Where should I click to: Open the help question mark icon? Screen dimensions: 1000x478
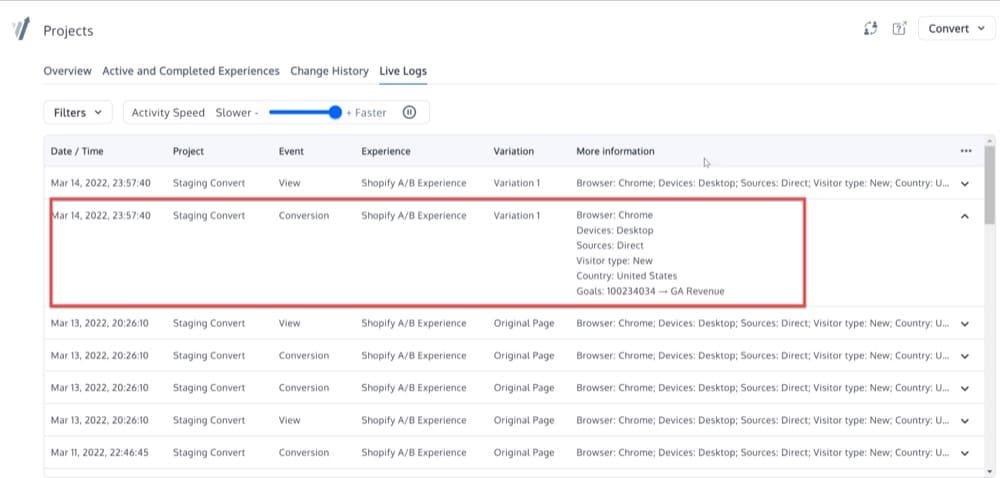point(899,29)
